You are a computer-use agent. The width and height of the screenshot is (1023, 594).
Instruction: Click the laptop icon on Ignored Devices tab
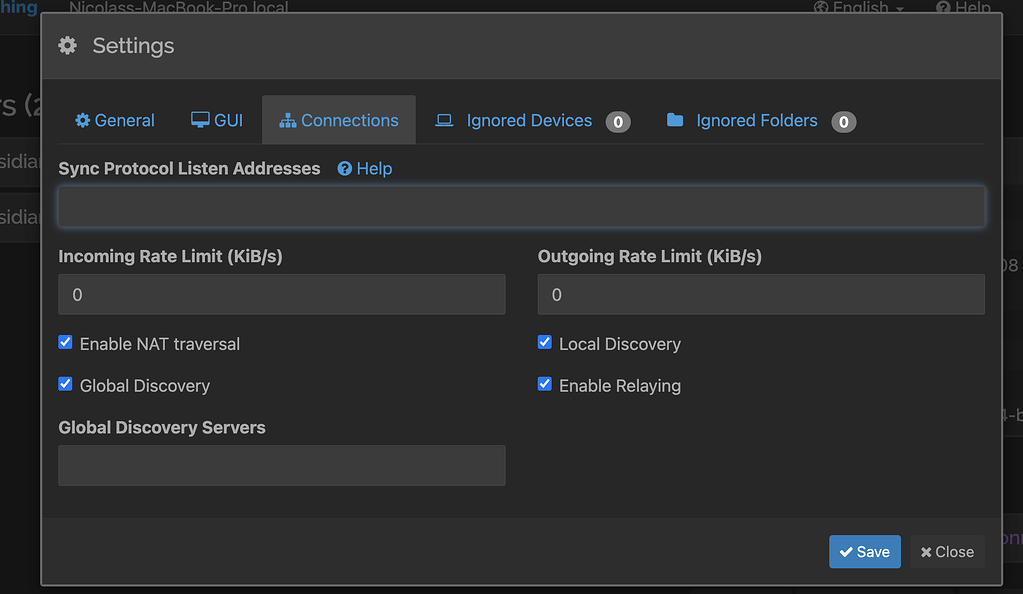click(442, 119)
